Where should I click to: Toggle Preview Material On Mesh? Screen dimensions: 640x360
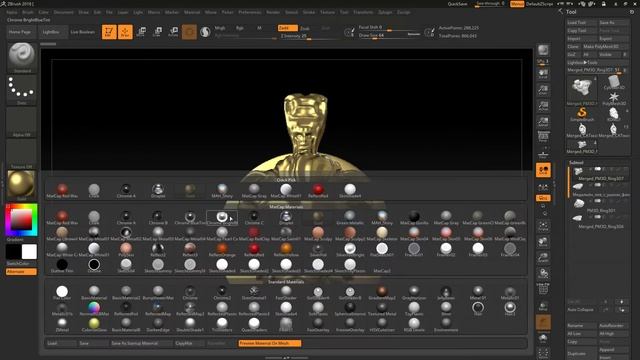point(270,343)
